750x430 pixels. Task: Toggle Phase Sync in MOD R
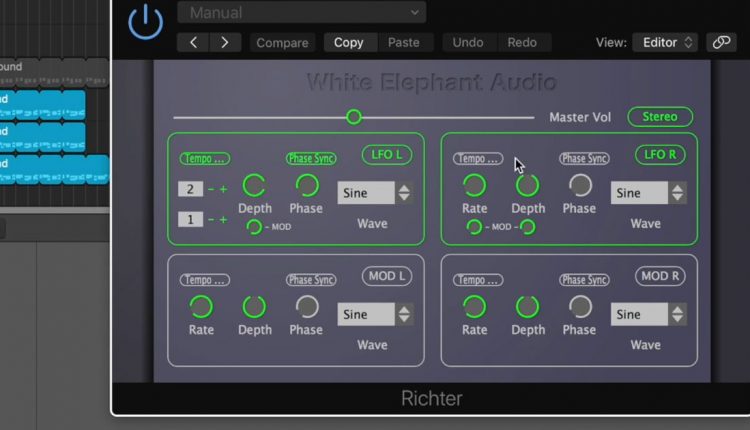pyautogui.click(x=584, y=280)
